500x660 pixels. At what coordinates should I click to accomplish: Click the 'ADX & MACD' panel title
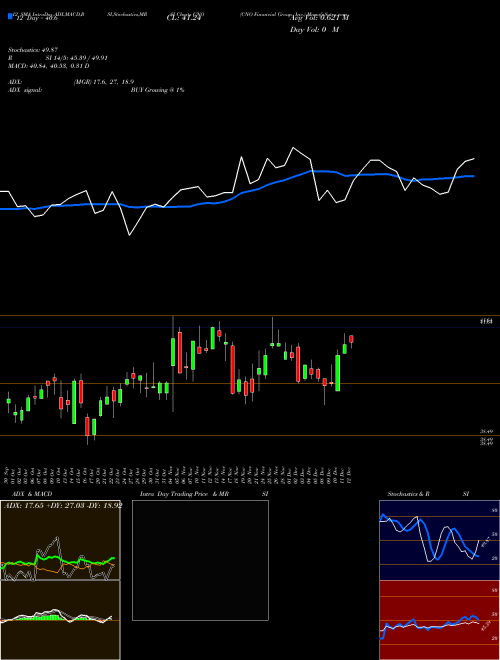[x=32, y=494]
